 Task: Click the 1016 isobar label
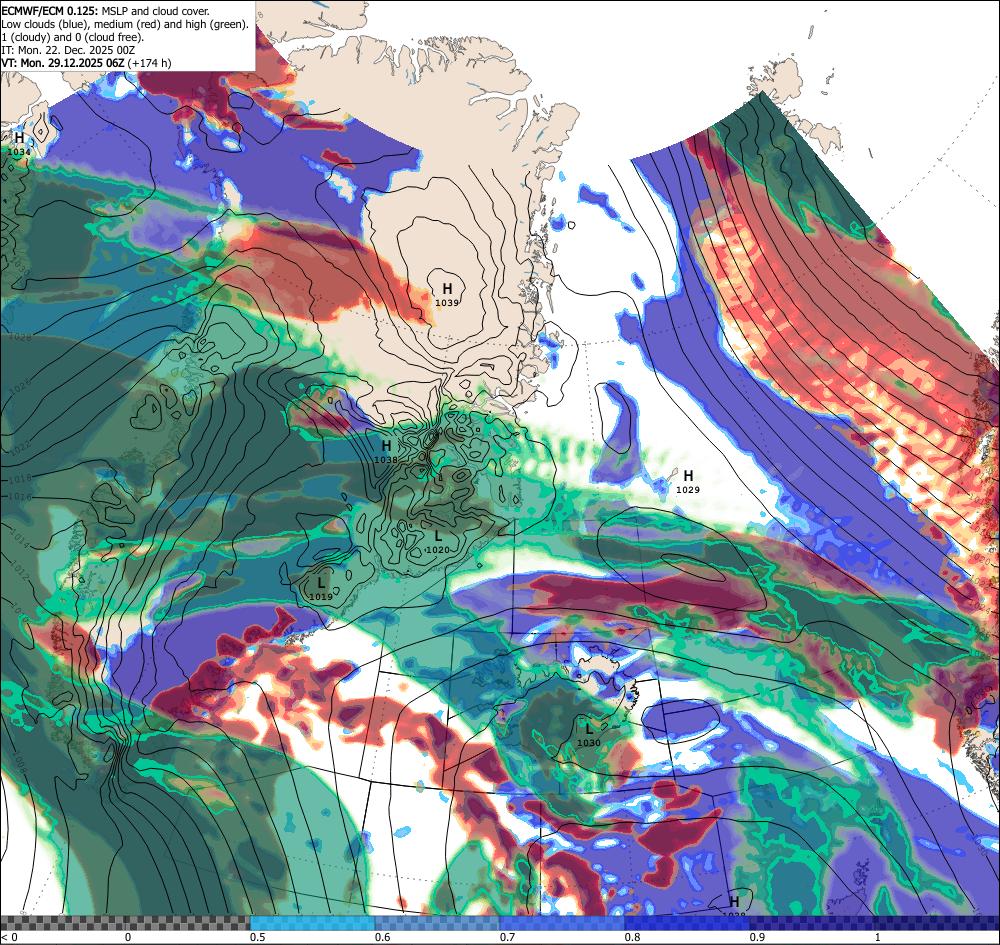pos(21,497)
